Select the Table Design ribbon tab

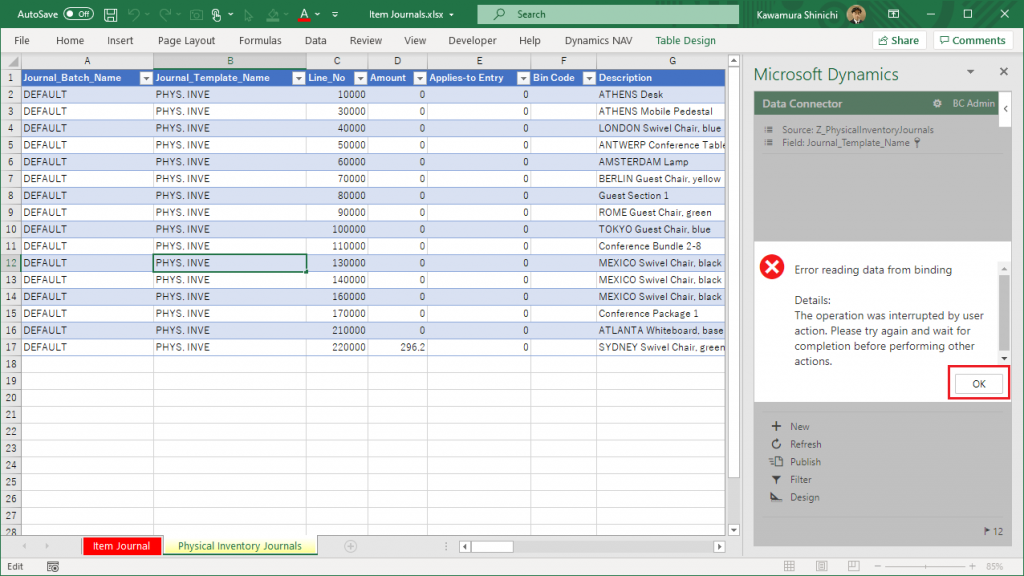tap(685, 40)
